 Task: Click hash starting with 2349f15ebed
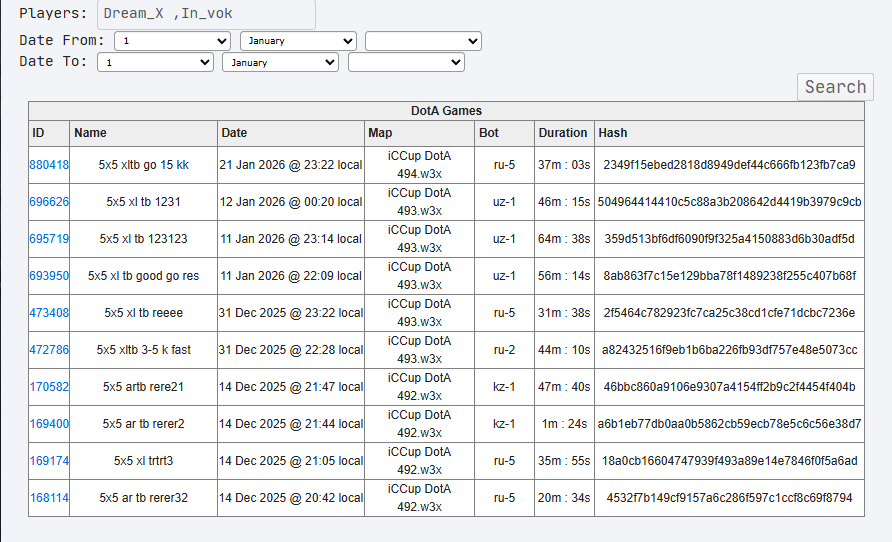729,165
